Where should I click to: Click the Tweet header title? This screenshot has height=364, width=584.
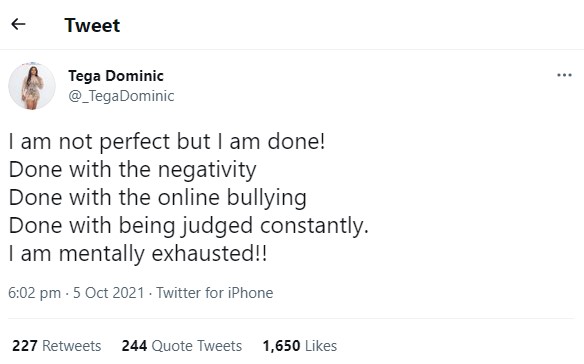[92, 25]
